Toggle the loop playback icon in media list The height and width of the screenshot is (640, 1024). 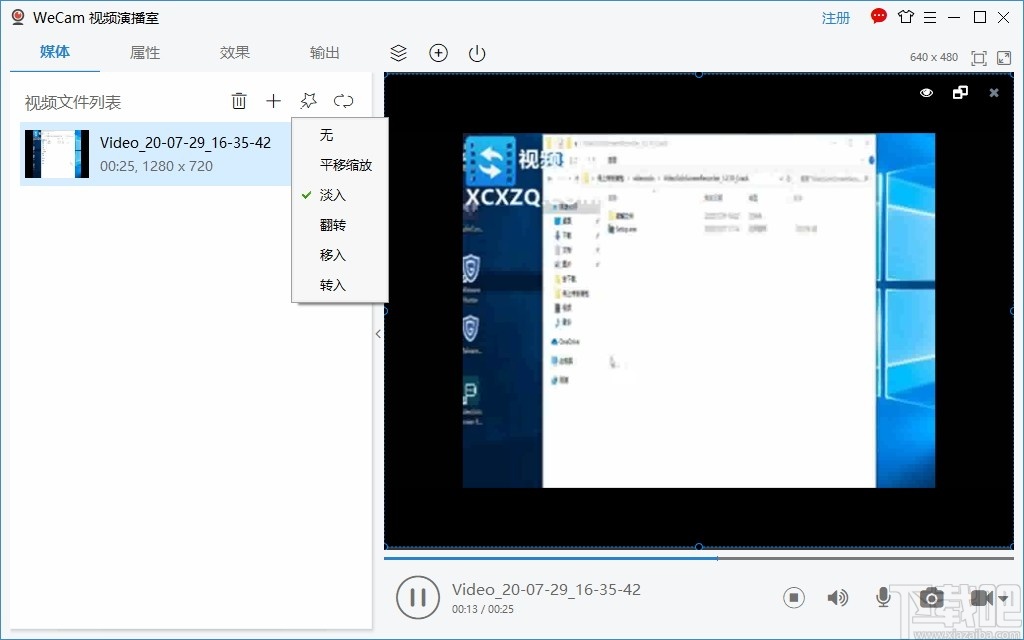(343, 100)
